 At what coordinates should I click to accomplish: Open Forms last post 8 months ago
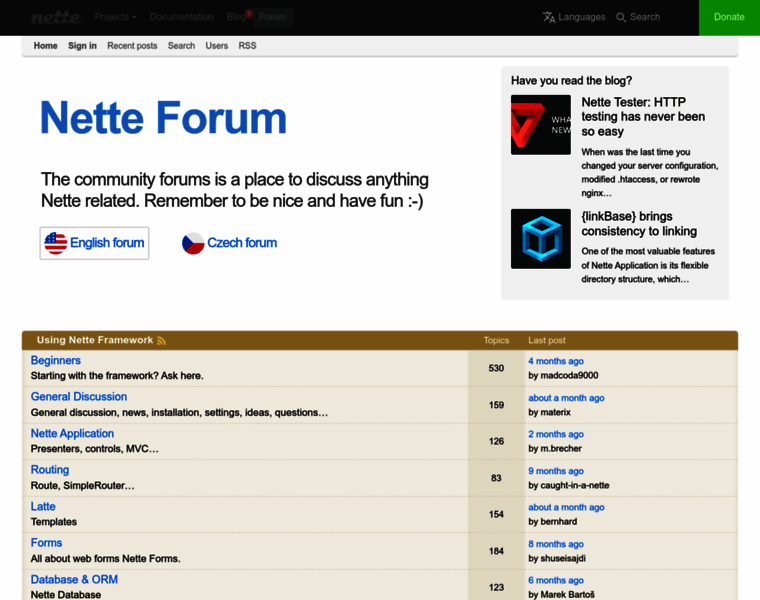point(556,544)
